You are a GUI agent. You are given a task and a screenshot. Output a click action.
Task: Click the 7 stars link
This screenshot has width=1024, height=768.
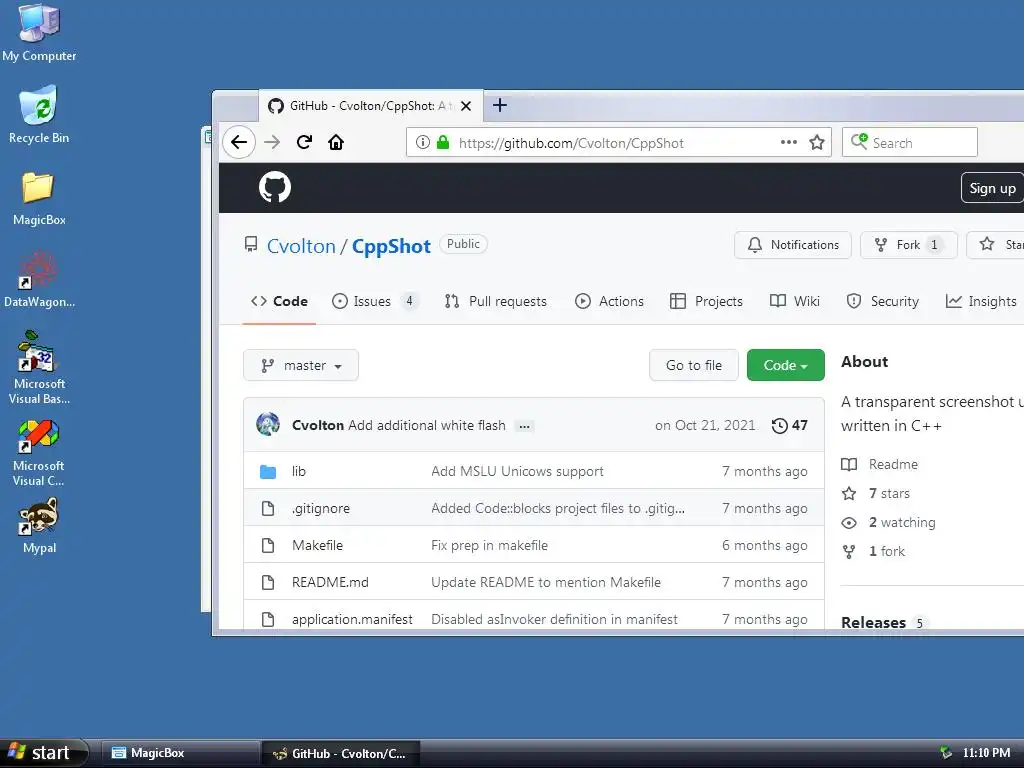point(889,493)
